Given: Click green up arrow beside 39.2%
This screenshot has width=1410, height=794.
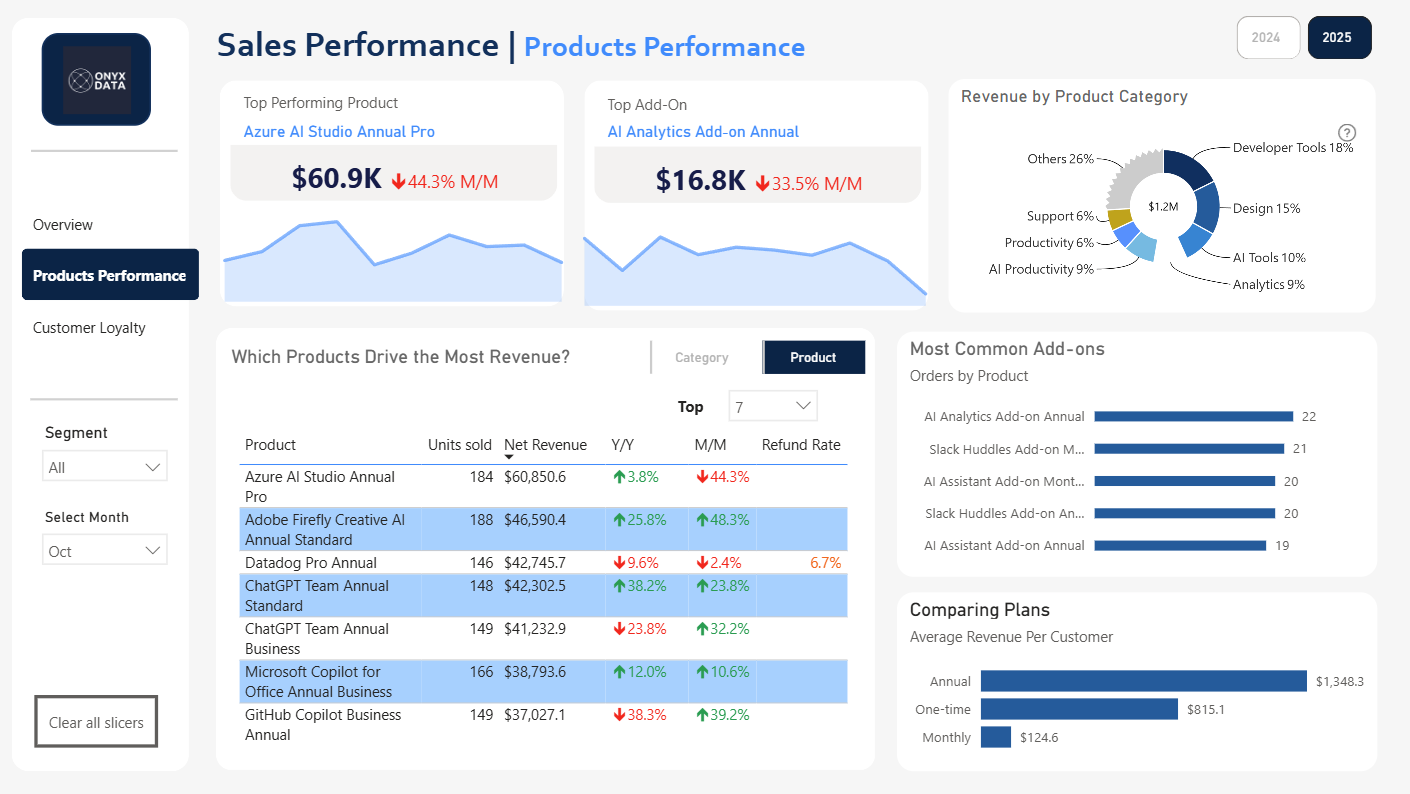Looking at the screenshot, I should pos(701,715).
